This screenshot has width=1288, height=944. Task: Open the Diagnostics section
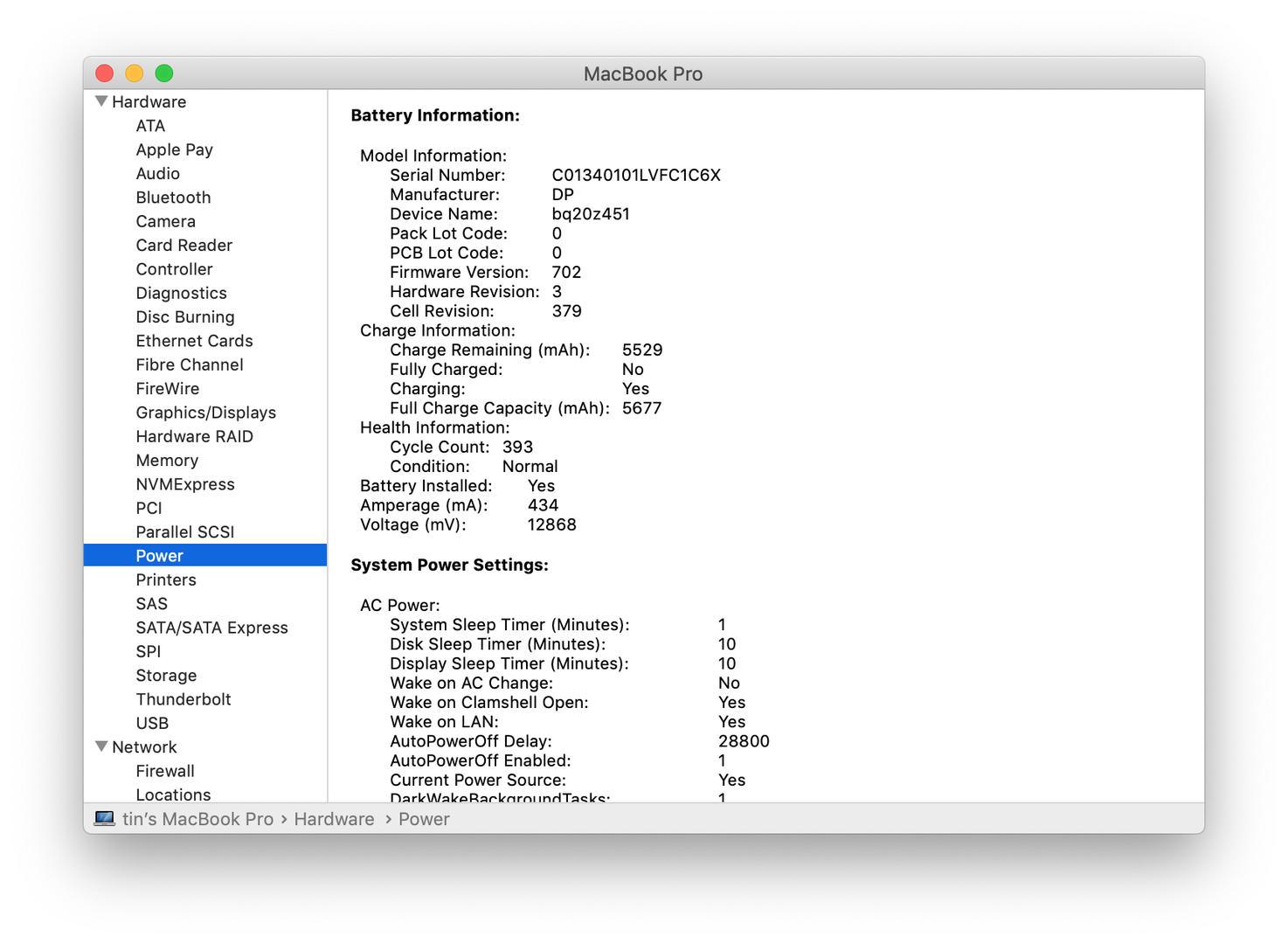pyautogui.click(x=181, y=293)
